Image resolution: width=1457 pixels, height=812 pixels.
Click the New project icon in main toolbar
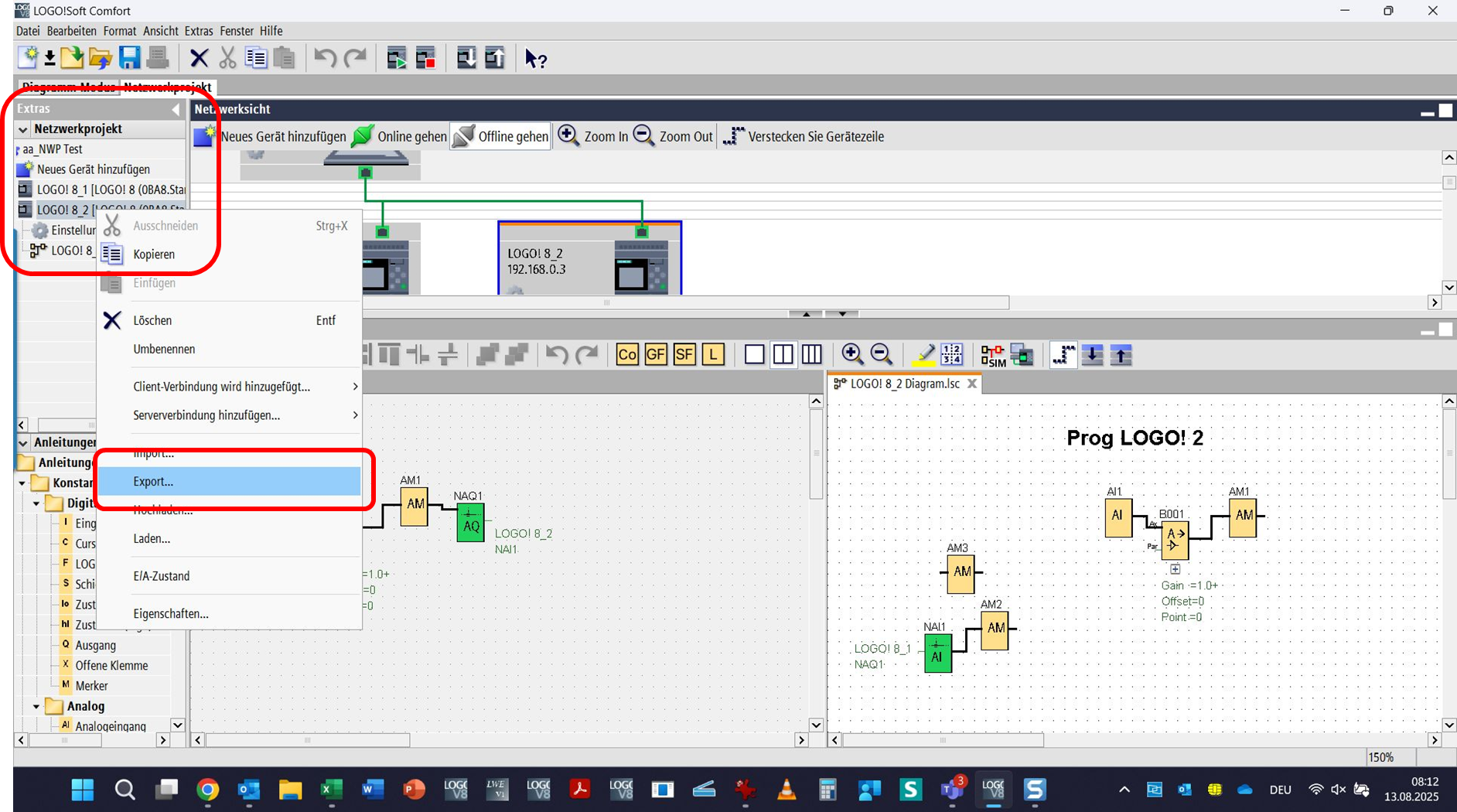point(28,58)
